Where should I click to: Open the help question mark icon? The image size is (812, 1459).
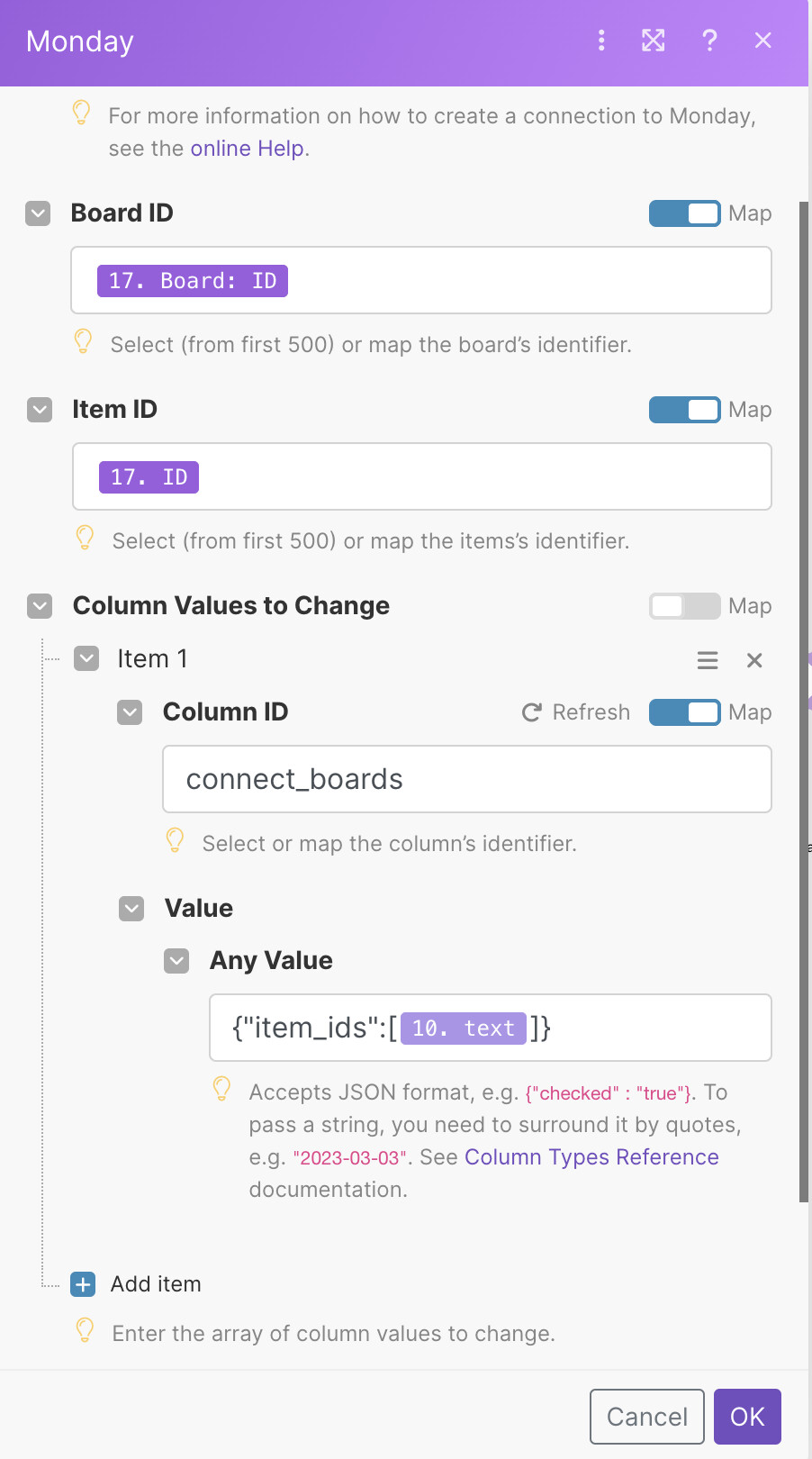[709, 41]
